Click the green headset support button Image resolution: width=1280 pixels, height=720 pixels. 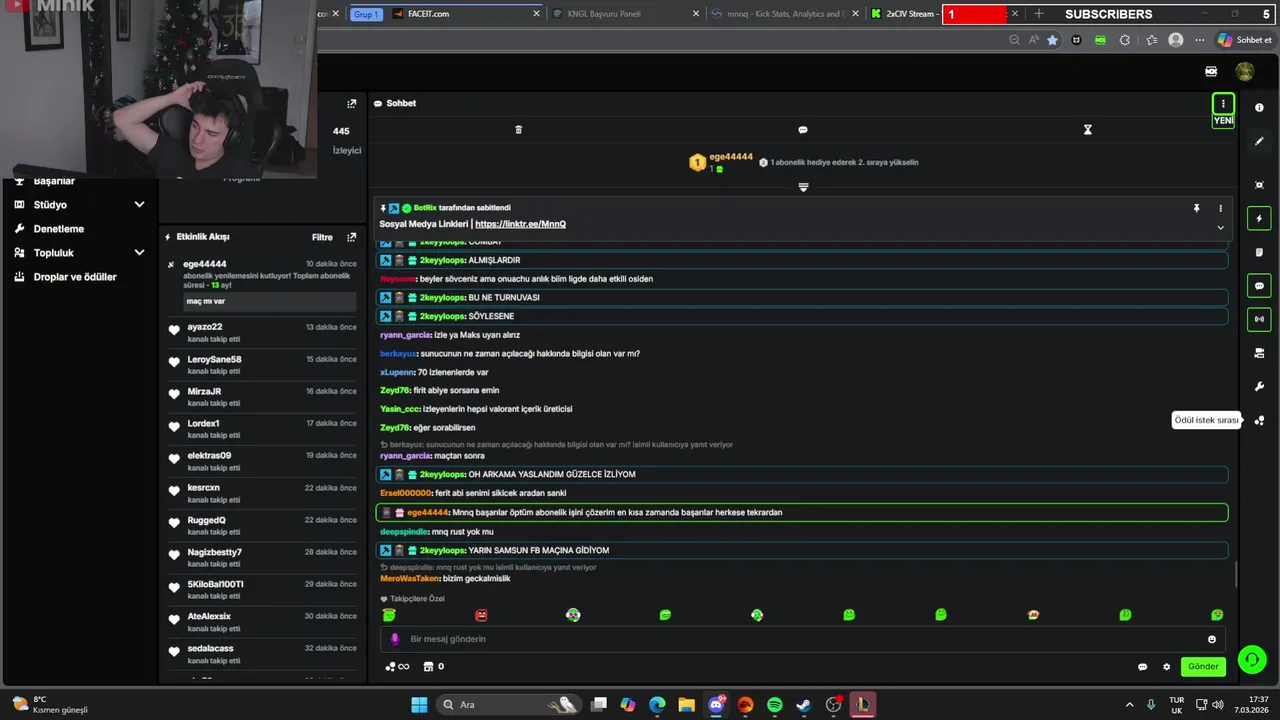[x=1251, y=660]
